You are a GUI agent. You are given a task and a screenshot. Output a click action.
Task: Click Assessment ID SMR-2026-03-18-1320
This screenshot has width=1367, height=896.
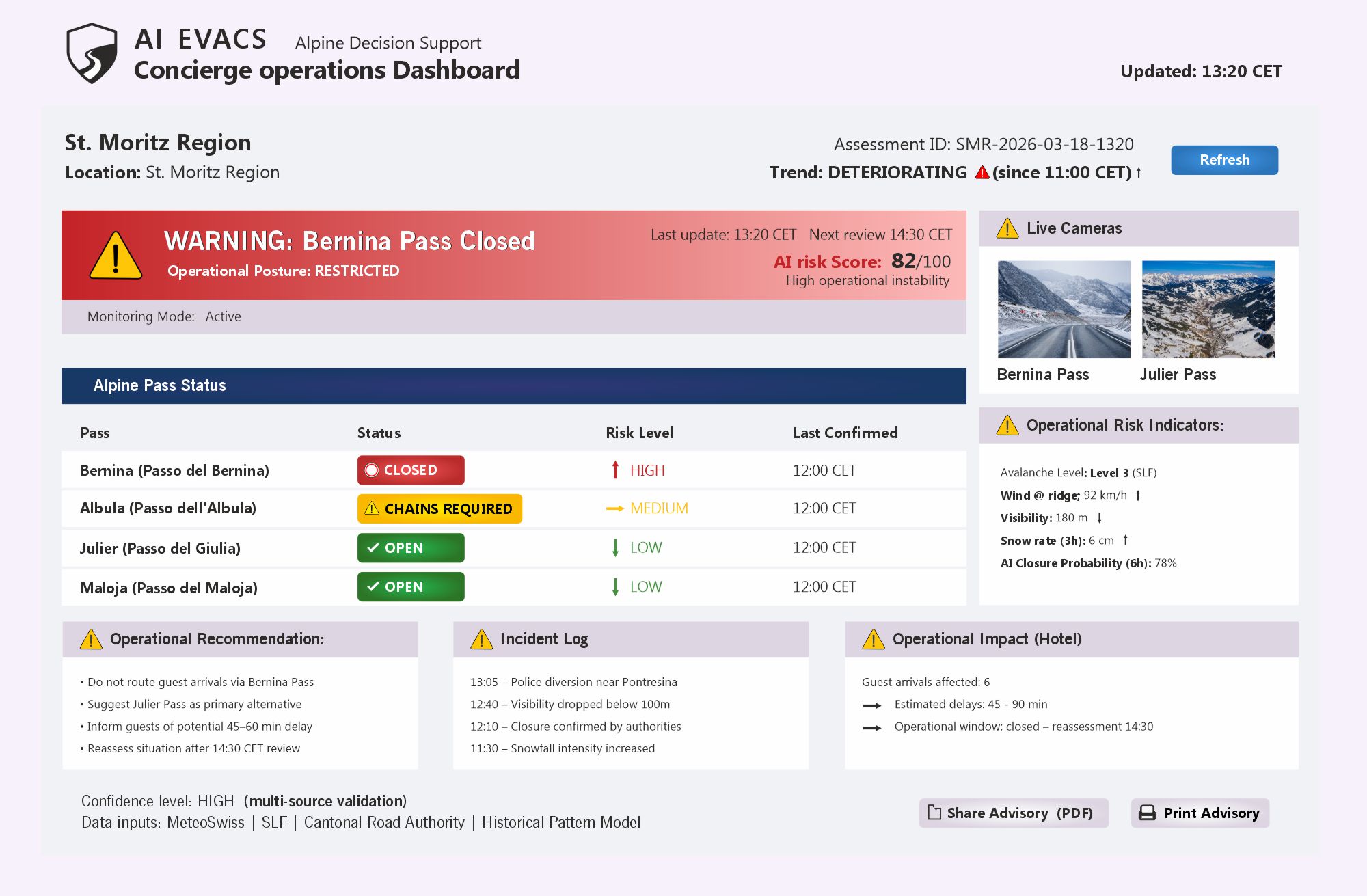coord(984,144)
